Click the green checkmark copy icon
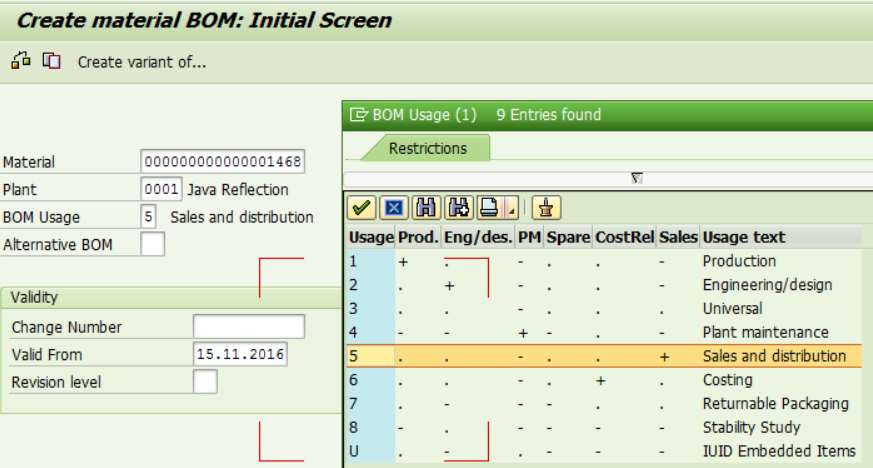 (361, 208)
